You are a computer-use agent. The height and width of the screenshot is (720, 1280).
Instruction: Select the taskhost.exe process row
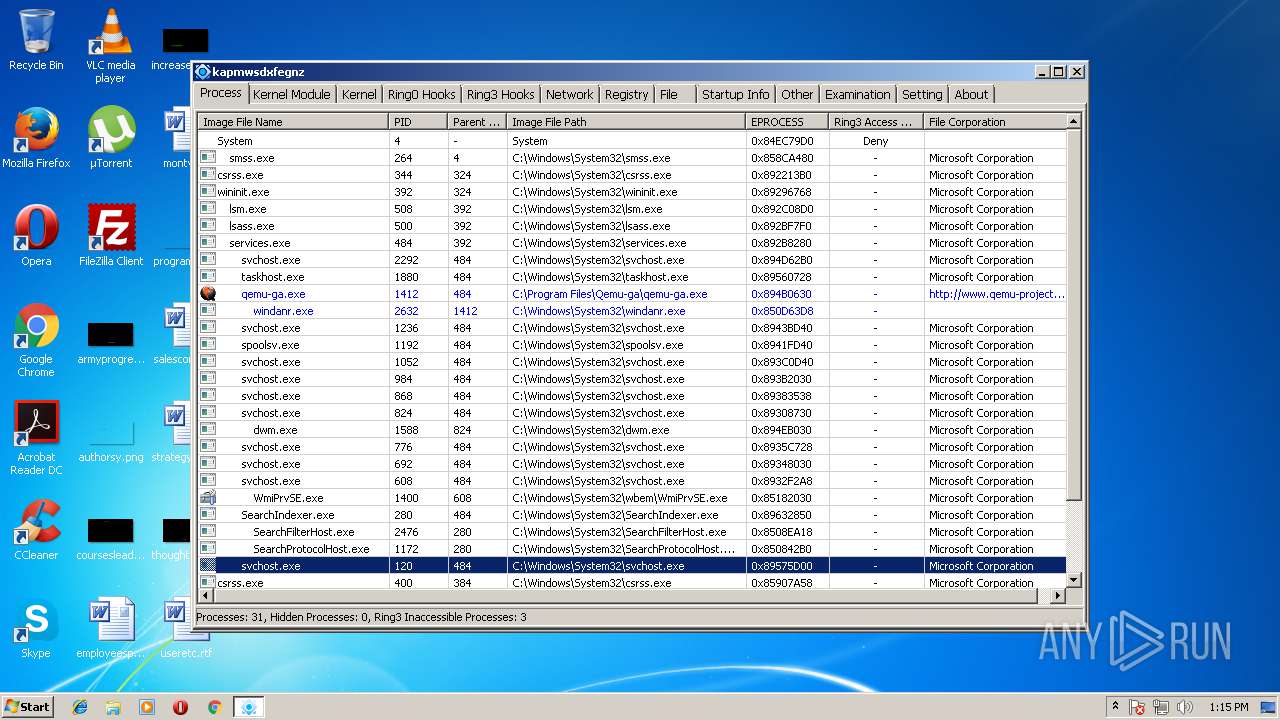tap(632, 277)
